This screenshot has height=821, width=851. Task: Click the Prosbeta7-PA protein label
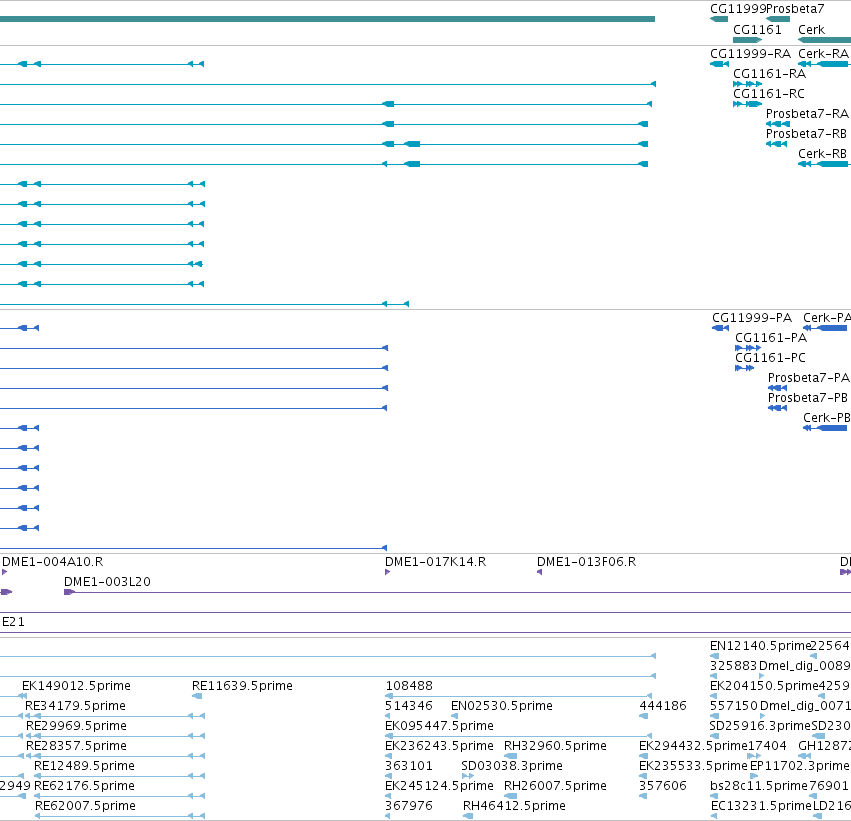tap(809, 378)
